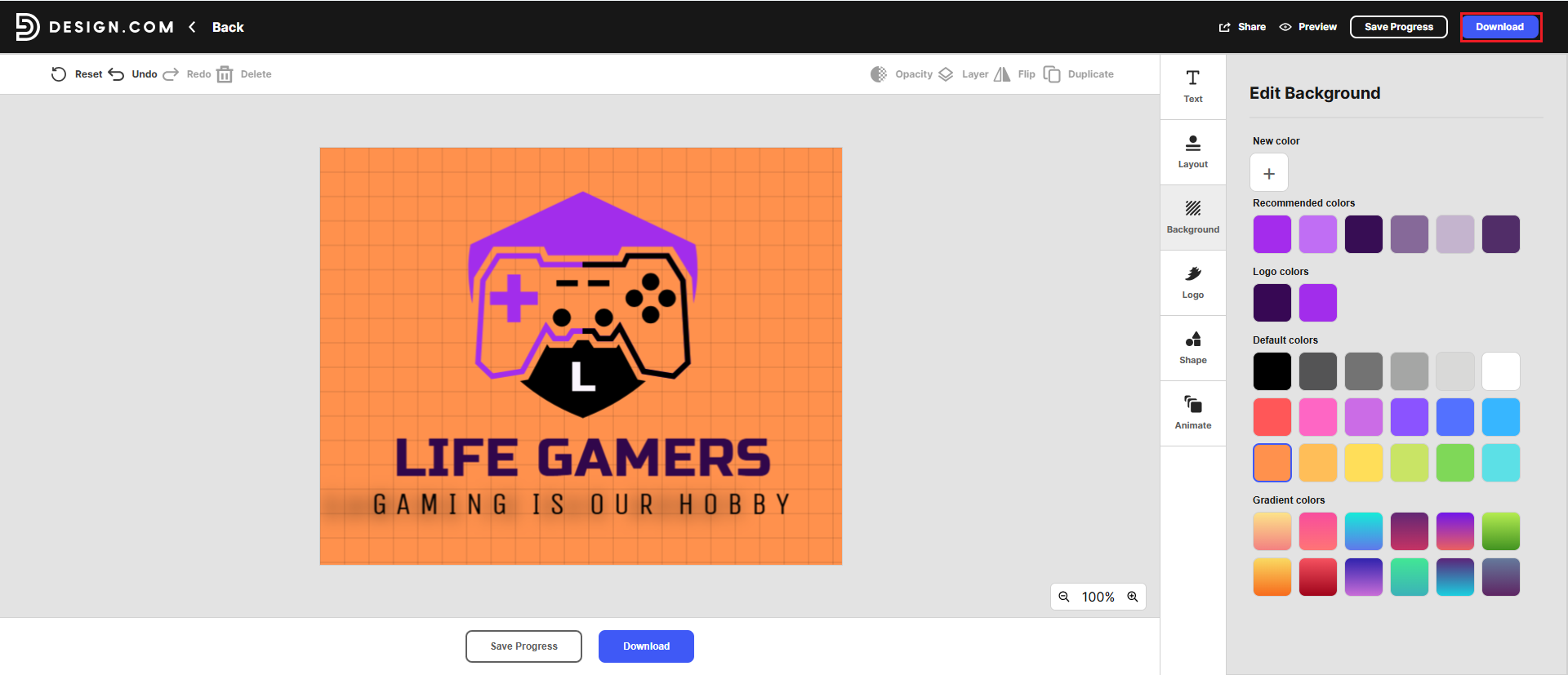Open the Shape panel
Viewport: 1568px width, 675px height.
click(x=1193, y=348)
